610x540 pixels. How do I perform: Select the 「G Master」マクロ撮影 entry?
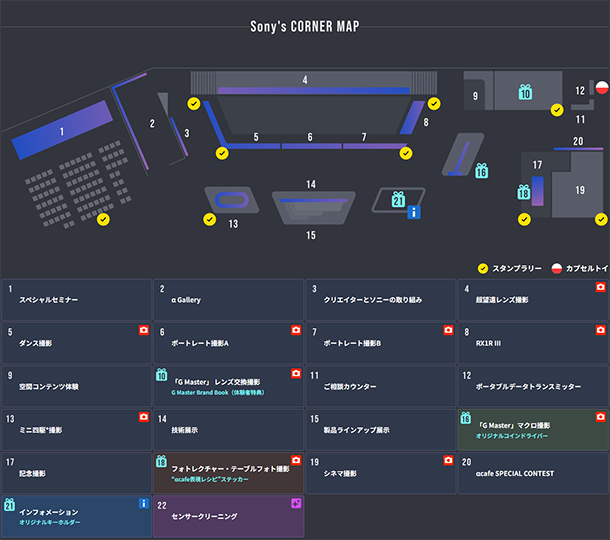point(533,429)
